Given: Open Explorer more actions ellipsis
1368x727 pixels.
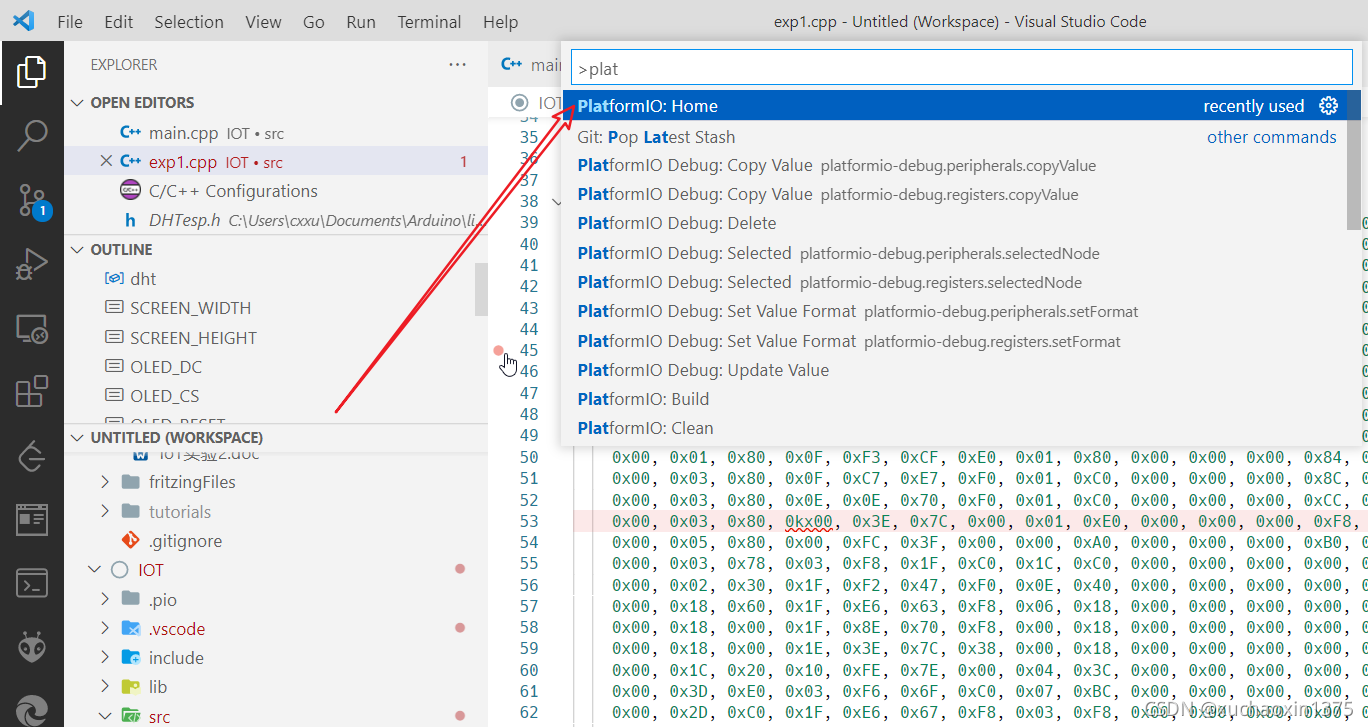Looking at the screenshot, I should click(x=458, y=65).
